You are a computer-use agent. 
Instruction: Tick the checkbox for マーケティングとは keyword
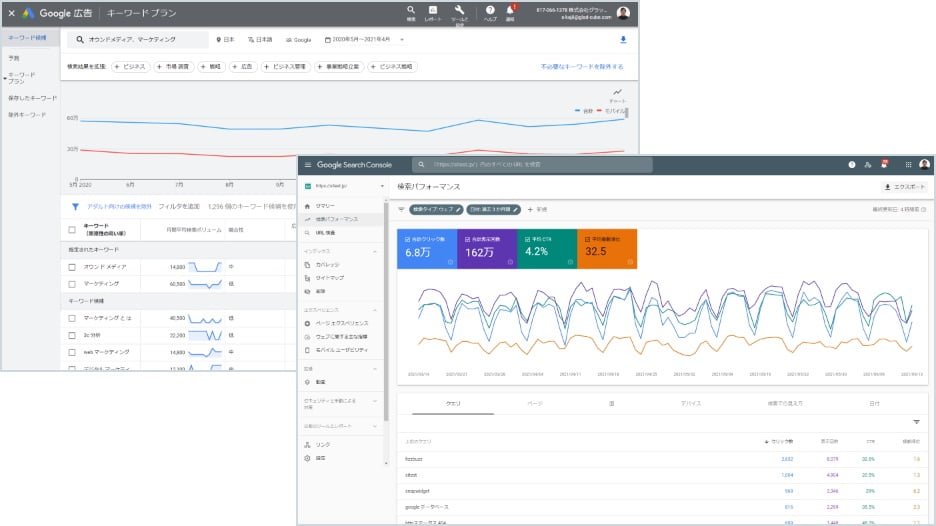72,319
